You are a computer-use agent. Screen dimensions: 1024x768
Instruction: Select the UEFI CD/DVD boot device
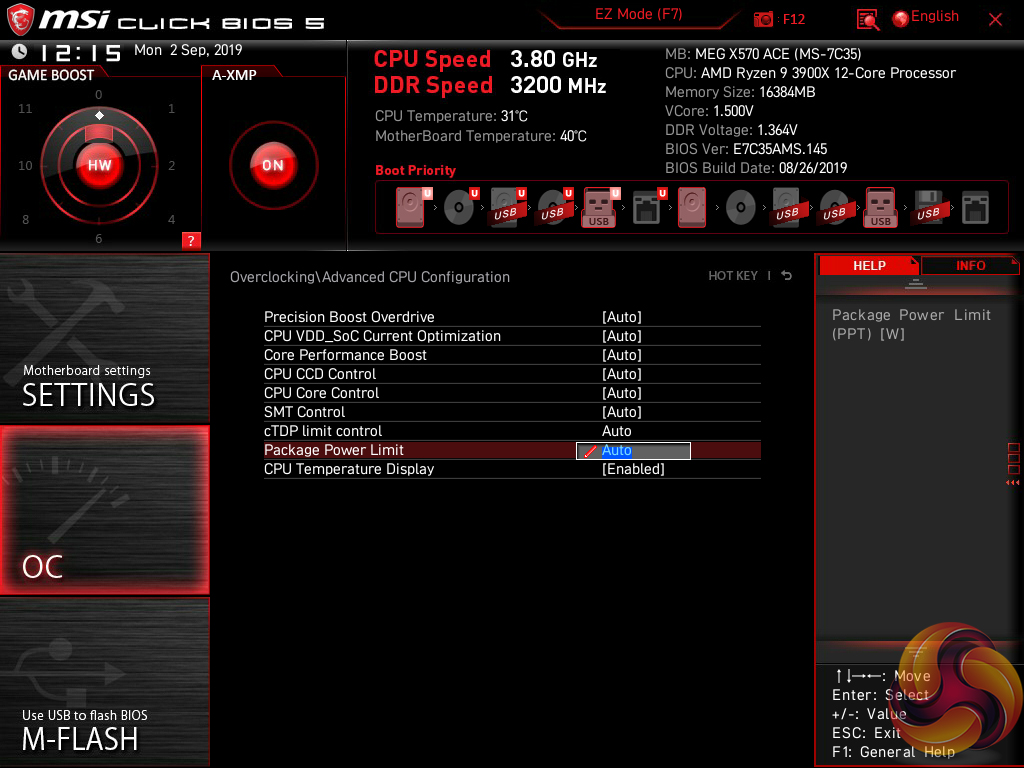[x=460, y=207]
